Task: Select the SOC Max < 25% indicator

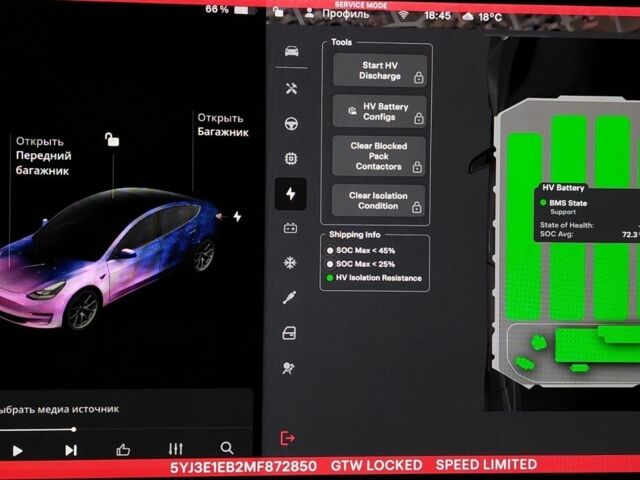Action: (x=361, y=264)
